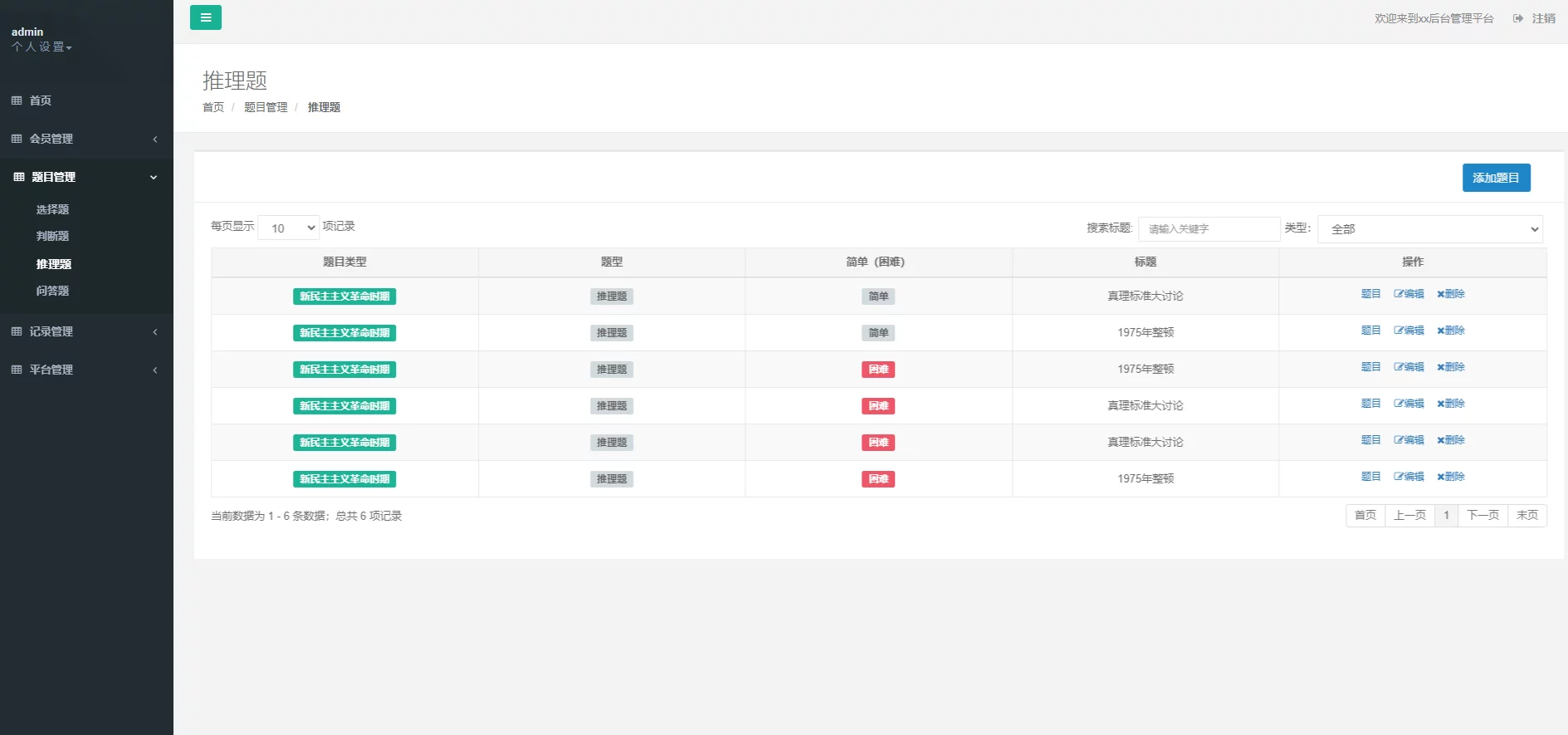Click the 注销 logout icon
Viewport: 1568px width, 735px height.
[x=1517, y=18]
